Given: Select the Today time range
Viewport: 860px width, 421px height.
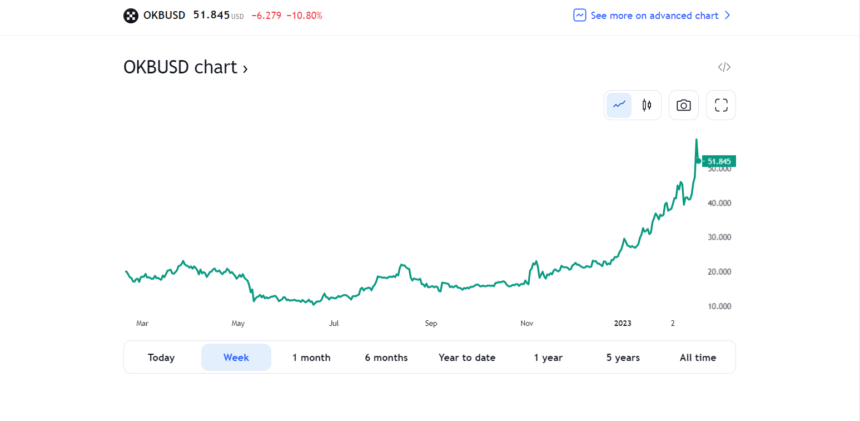Looking at the screenshot, I should [161, 358].
